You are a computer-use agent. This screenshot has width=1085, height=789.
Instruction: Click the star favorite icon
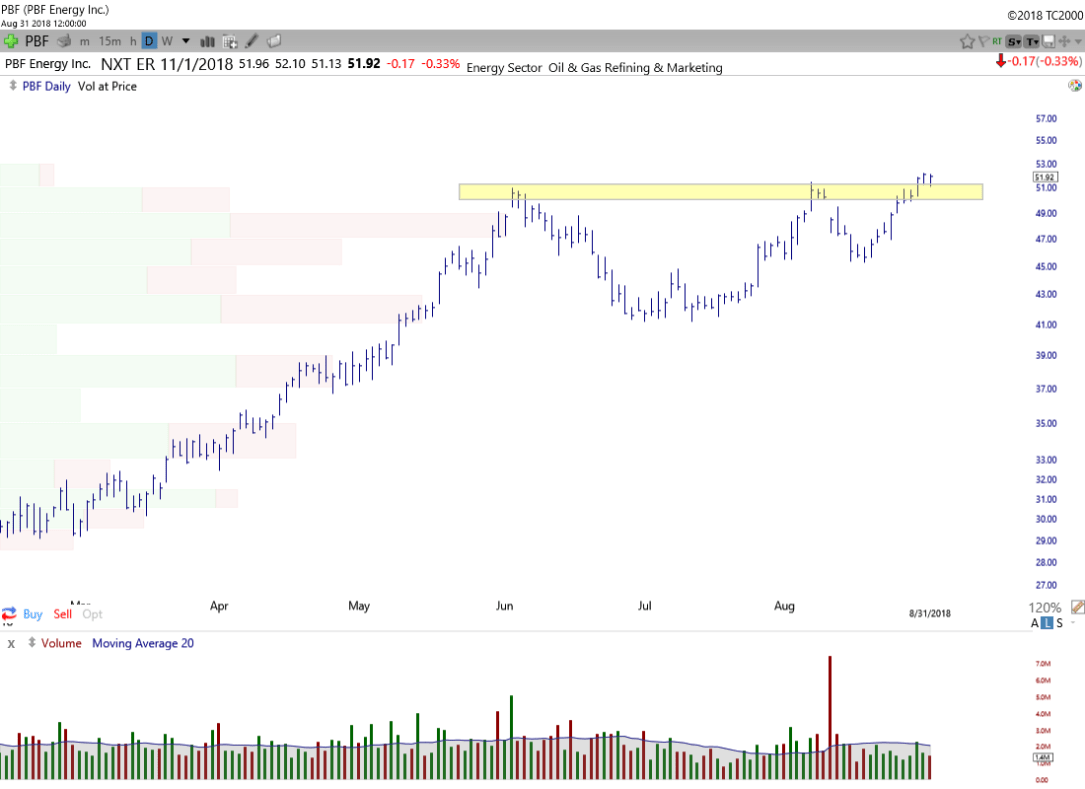(967, 41)
